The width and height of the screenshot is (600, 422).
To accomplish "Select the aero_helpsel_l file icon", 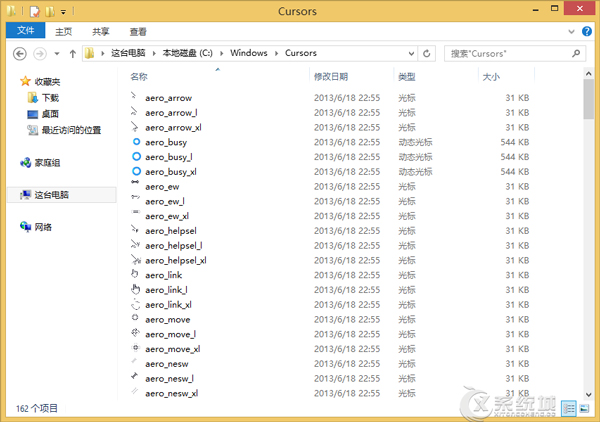I will point(135,244).
